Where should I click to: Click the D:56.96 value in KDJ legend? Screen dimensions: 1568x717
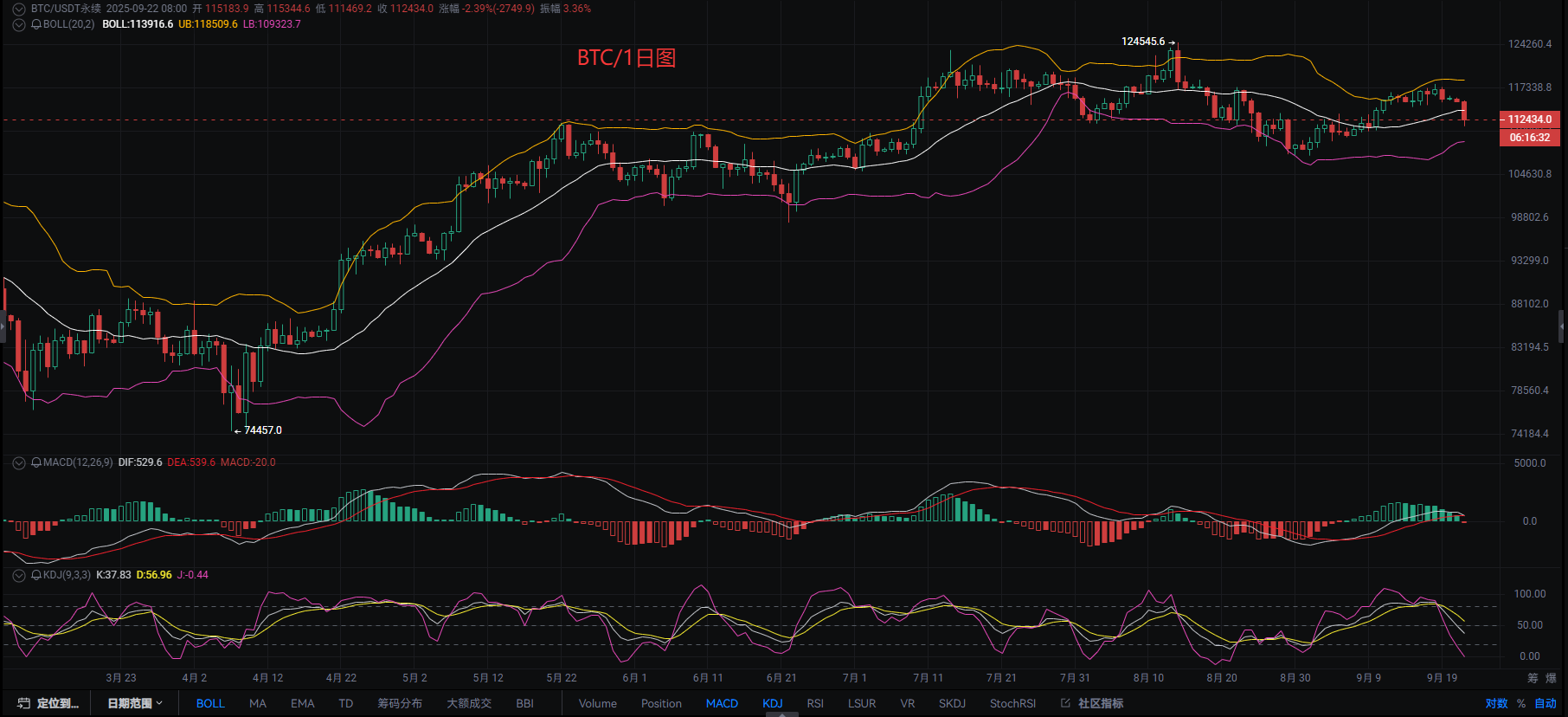154,575
